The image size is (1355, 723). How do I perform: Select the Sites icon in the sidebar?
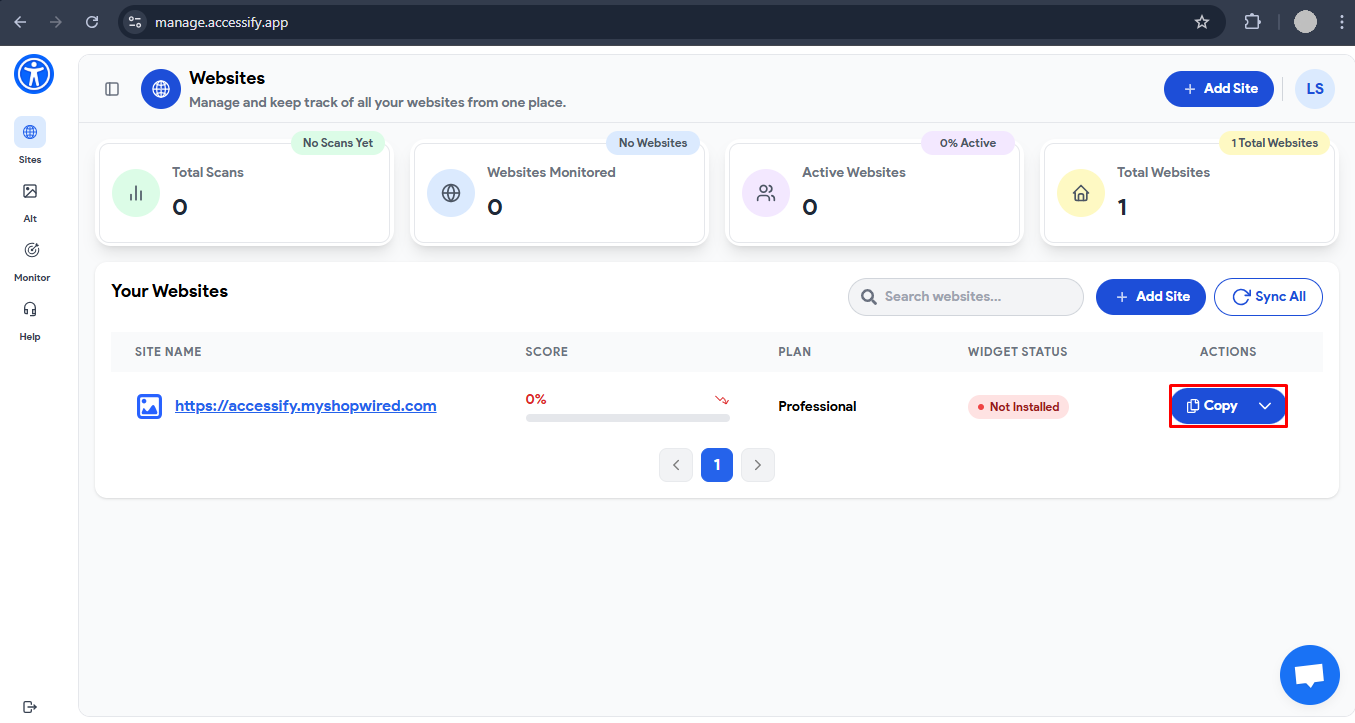pos(29,132)
